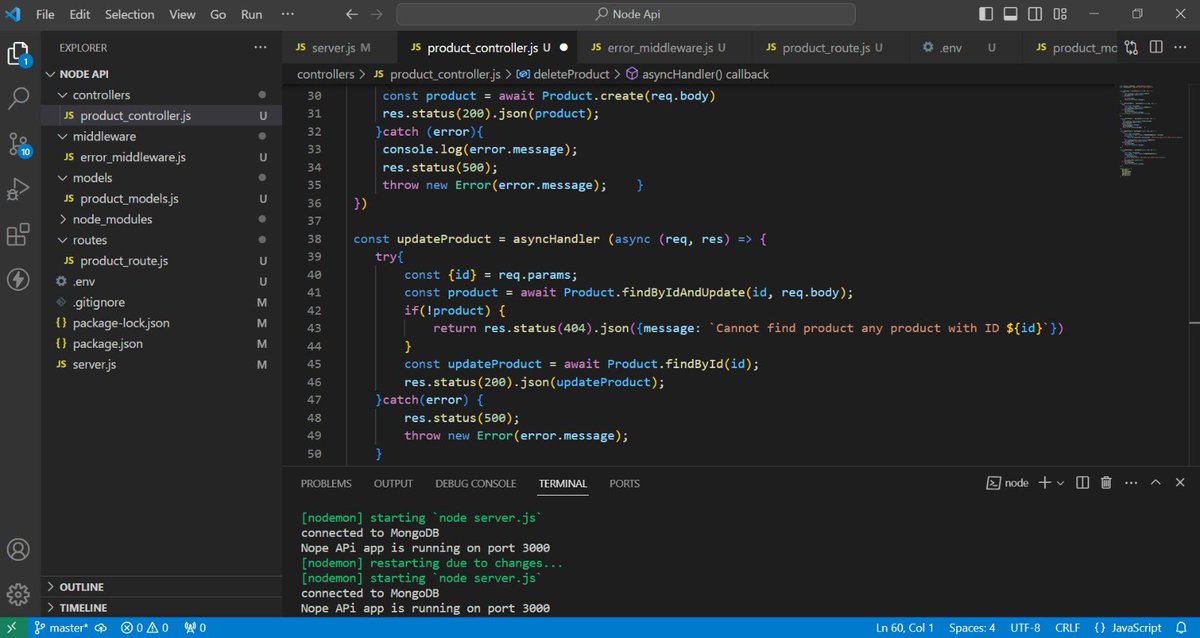1200x638 pixels.
Task: Open the Go menu
Action: [218, 14]
